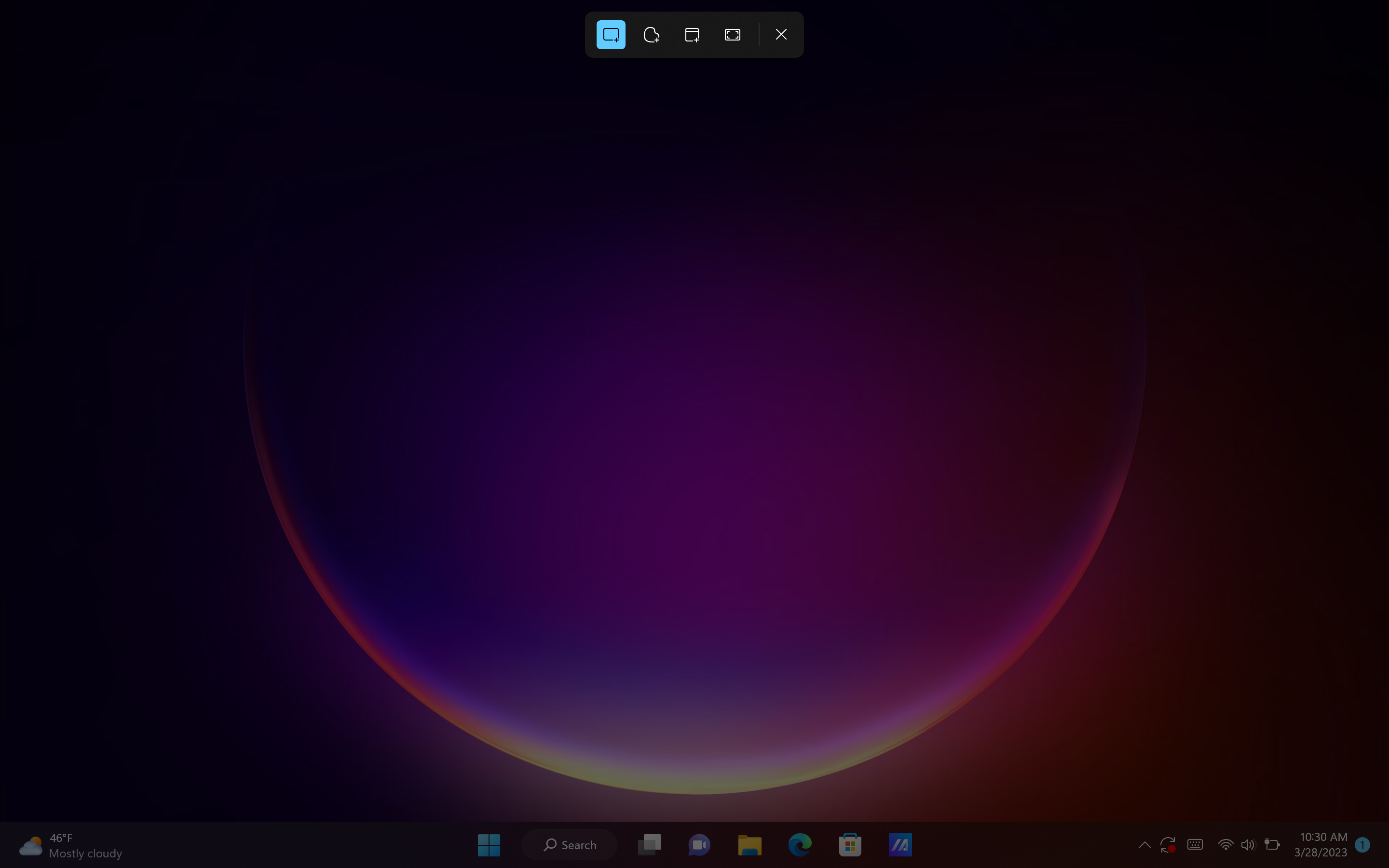Select the window snip mode
The width and height of the screenshot is (1389, 868).
[692, 35]
